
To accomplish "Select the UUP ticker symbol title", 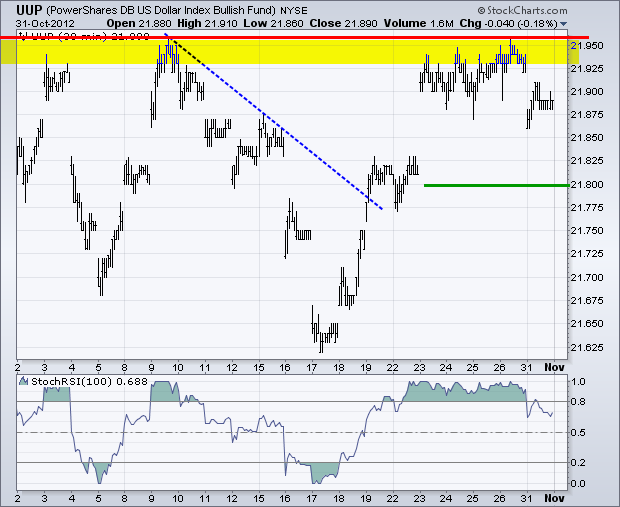I will click(29, 10).
